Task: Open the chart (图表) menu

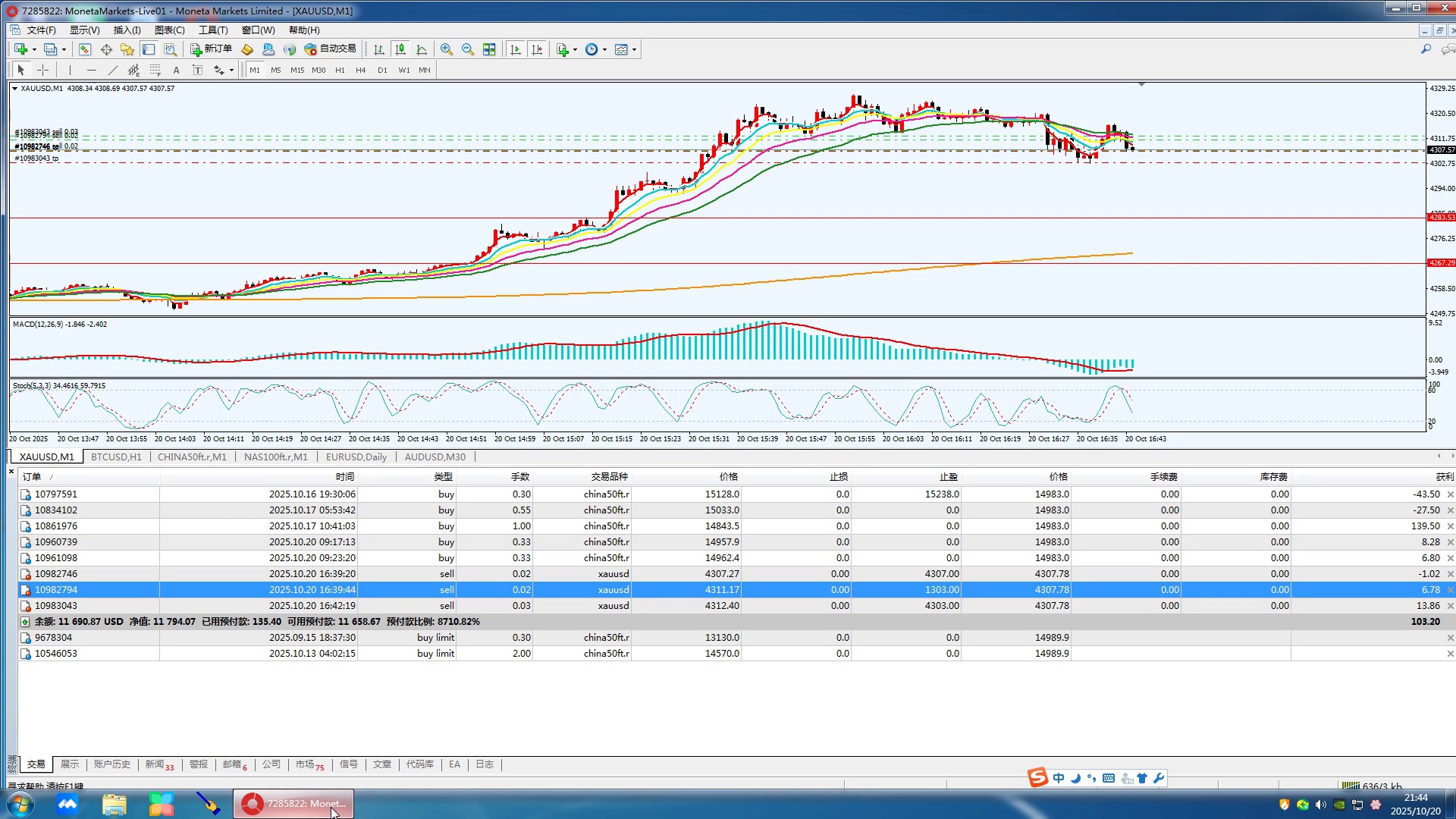Action: pos(169,30)
